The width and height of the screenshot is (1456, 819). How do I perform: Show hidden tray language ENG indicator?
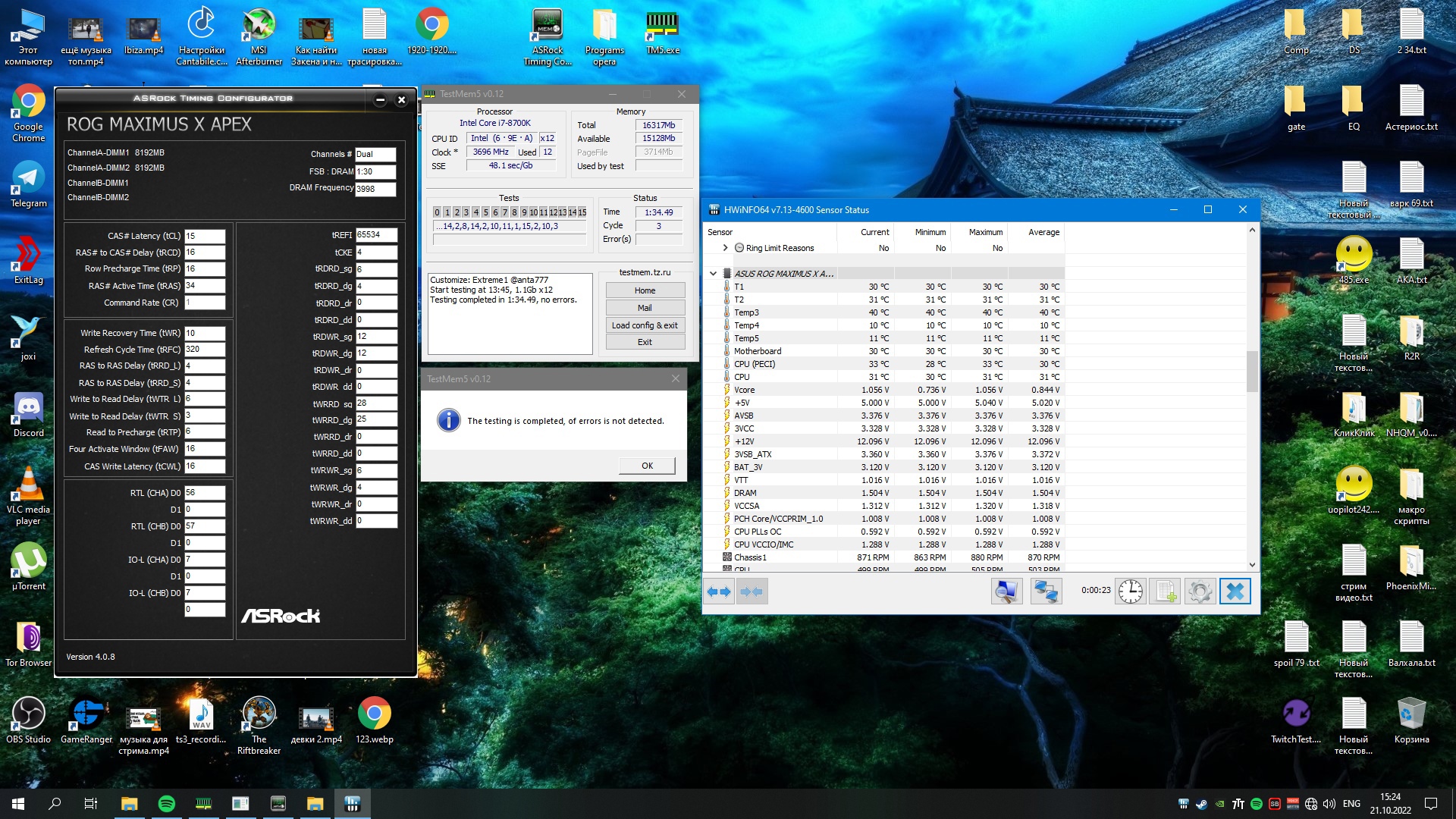coord(1351,804)
